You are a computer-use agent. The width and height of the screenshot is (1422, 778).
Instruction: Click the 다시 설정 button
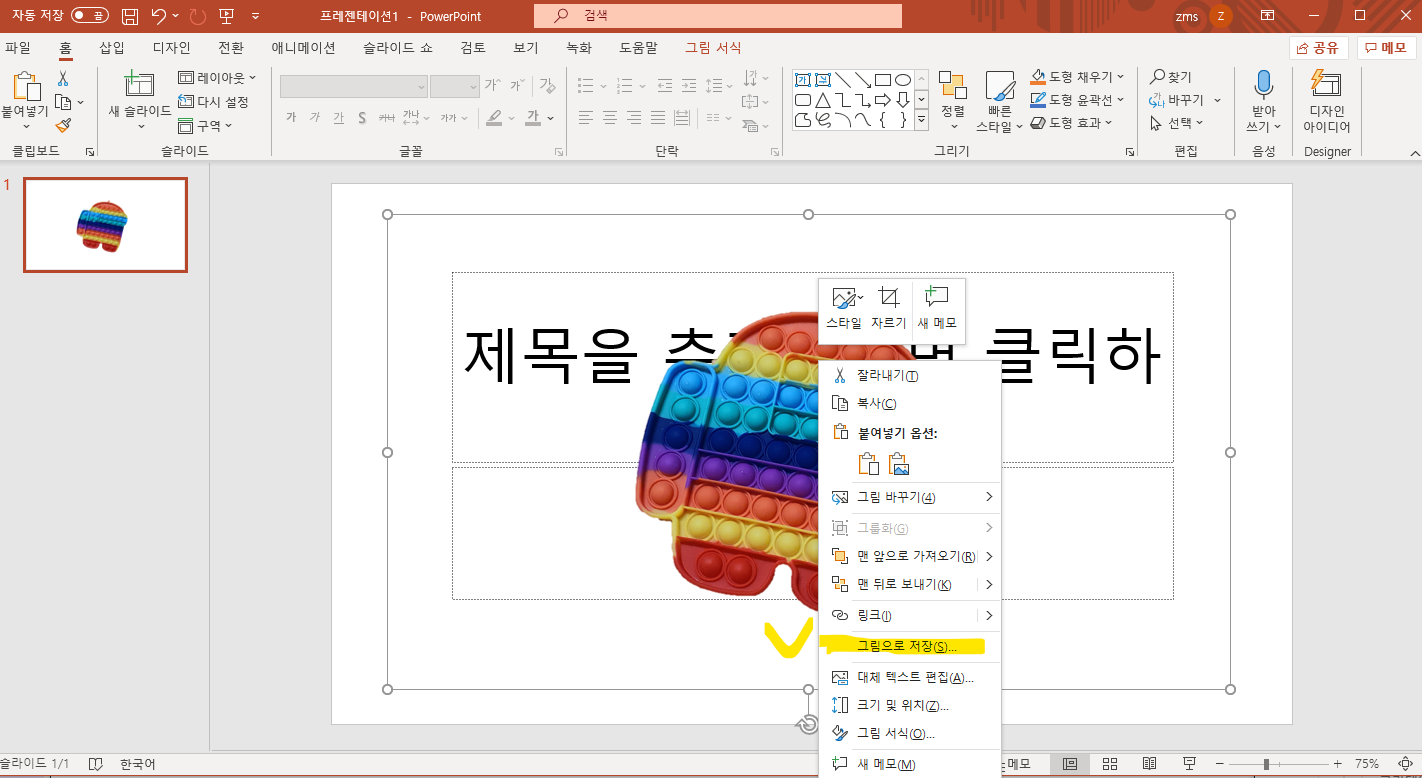(213, 101)
